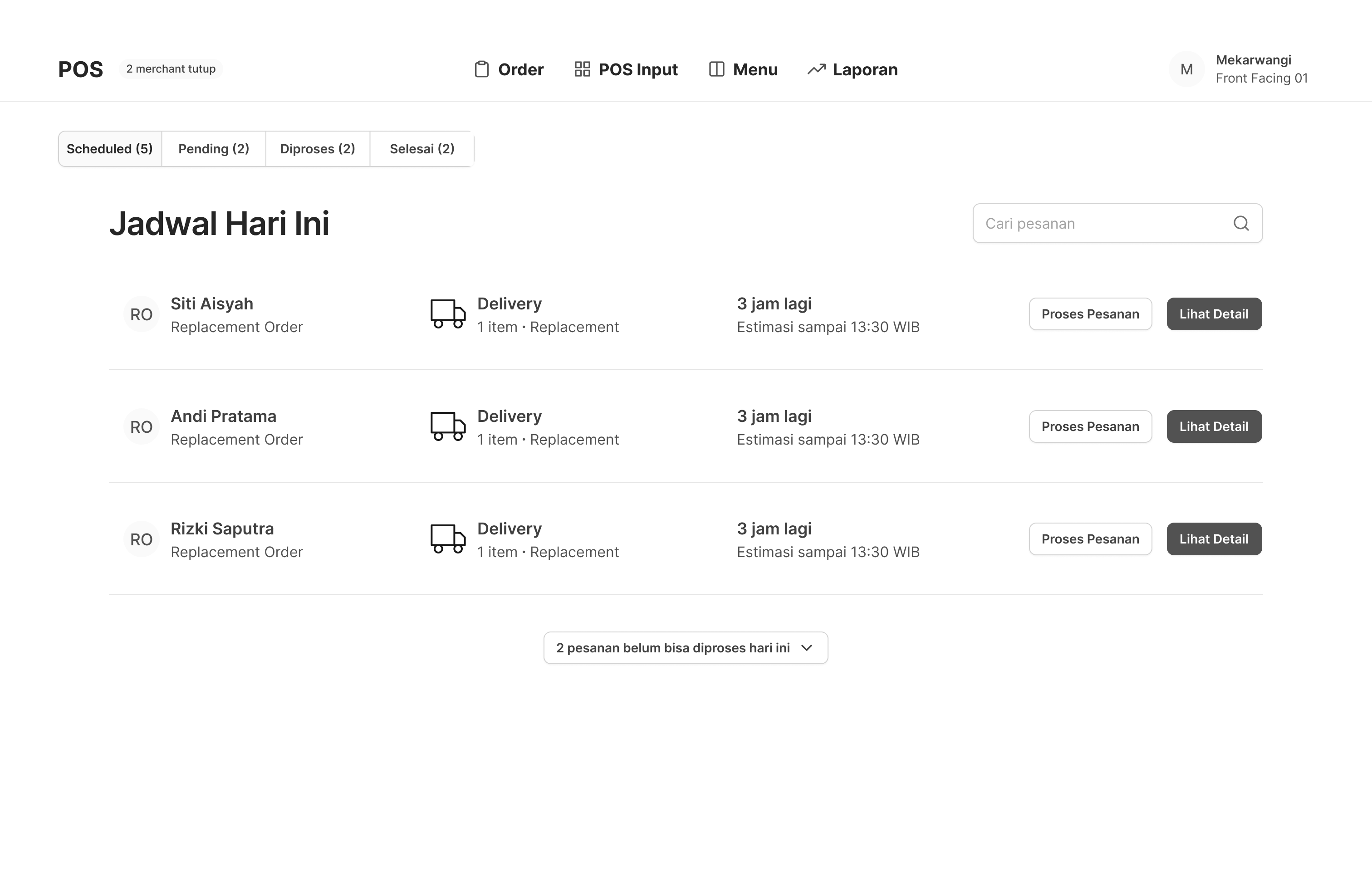Screen dimensions: 1372x891
Task: Click the Front Facing 01 label
Action: [1261, 78]
